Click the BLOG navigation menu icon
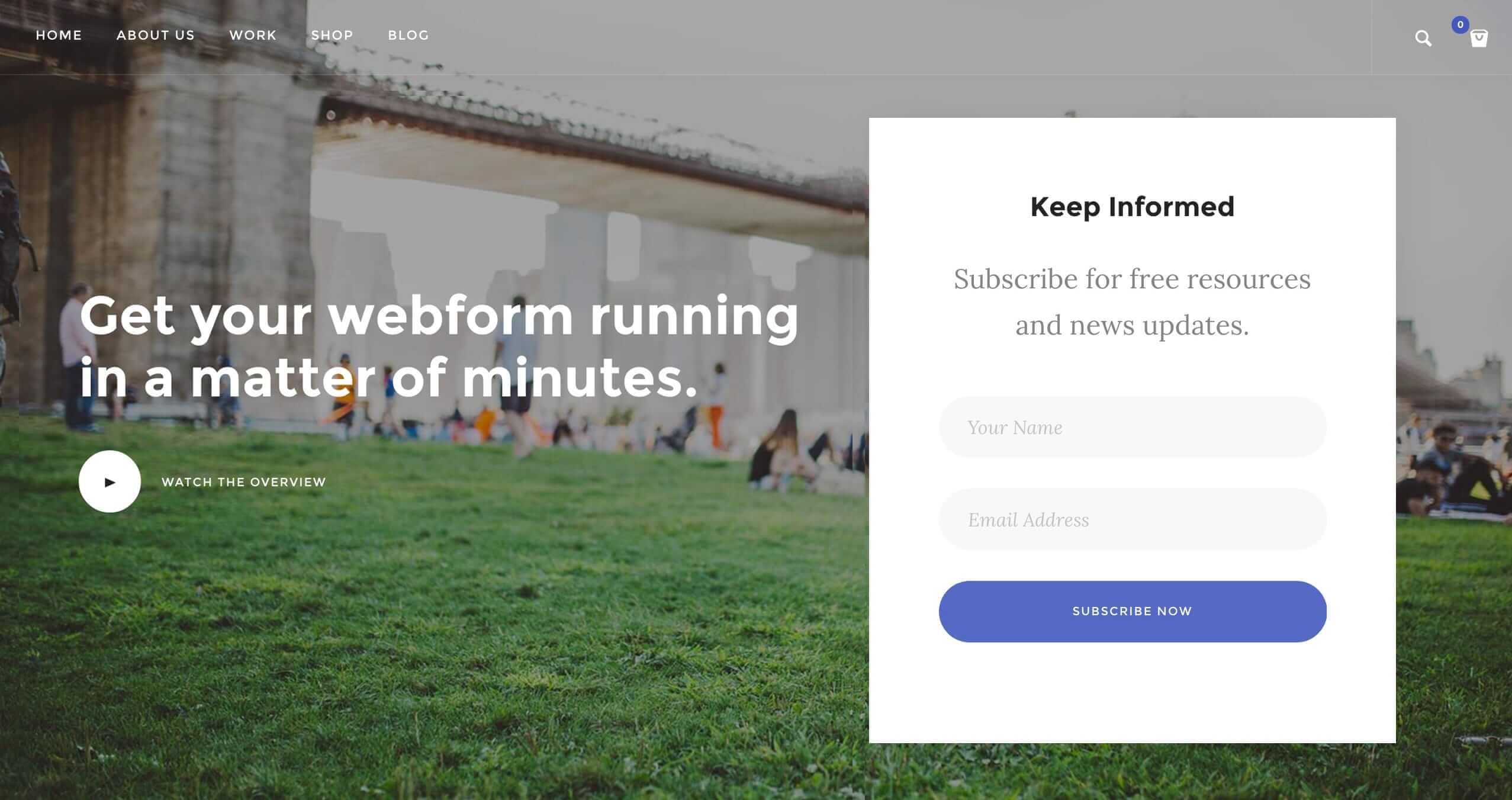 [408, 35]
